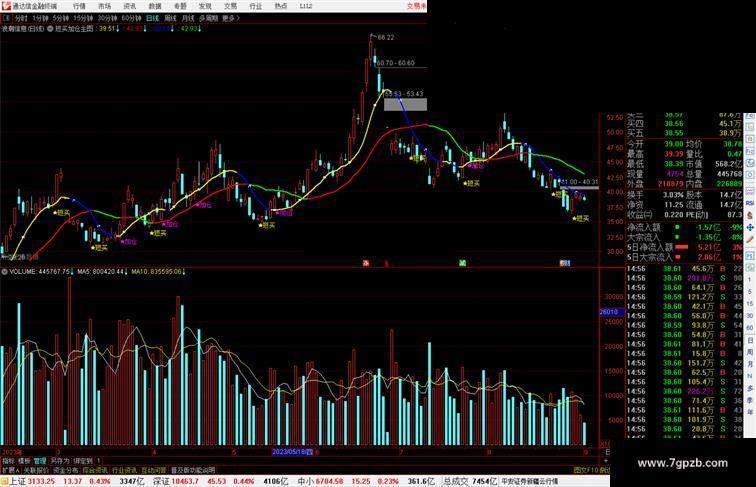The height and width of the screenshot is (487, 756).
Task: Click the 上证 index value 3133.25
Action: point(41,481)
